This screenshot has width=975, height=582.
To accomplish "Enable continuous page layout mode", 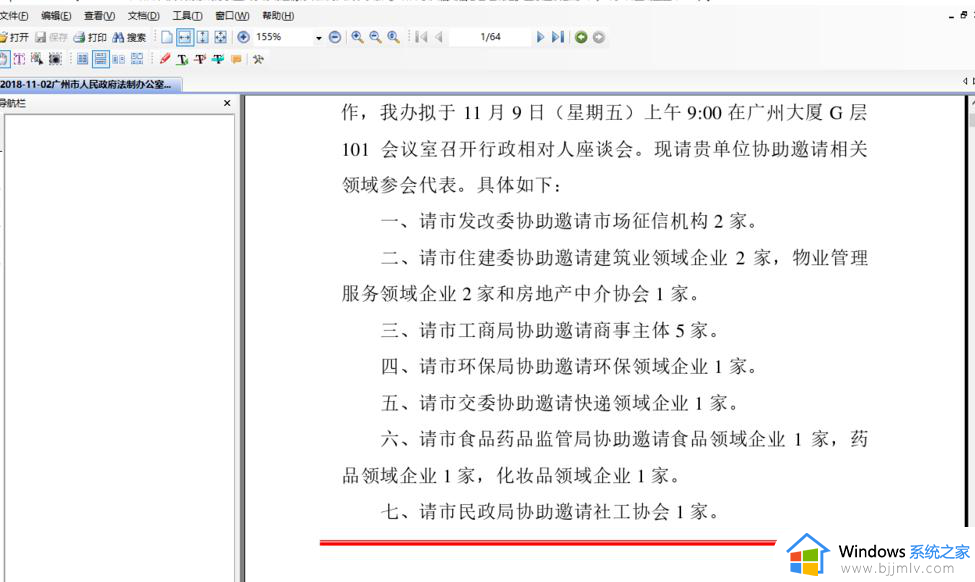I will pos(101,59).
